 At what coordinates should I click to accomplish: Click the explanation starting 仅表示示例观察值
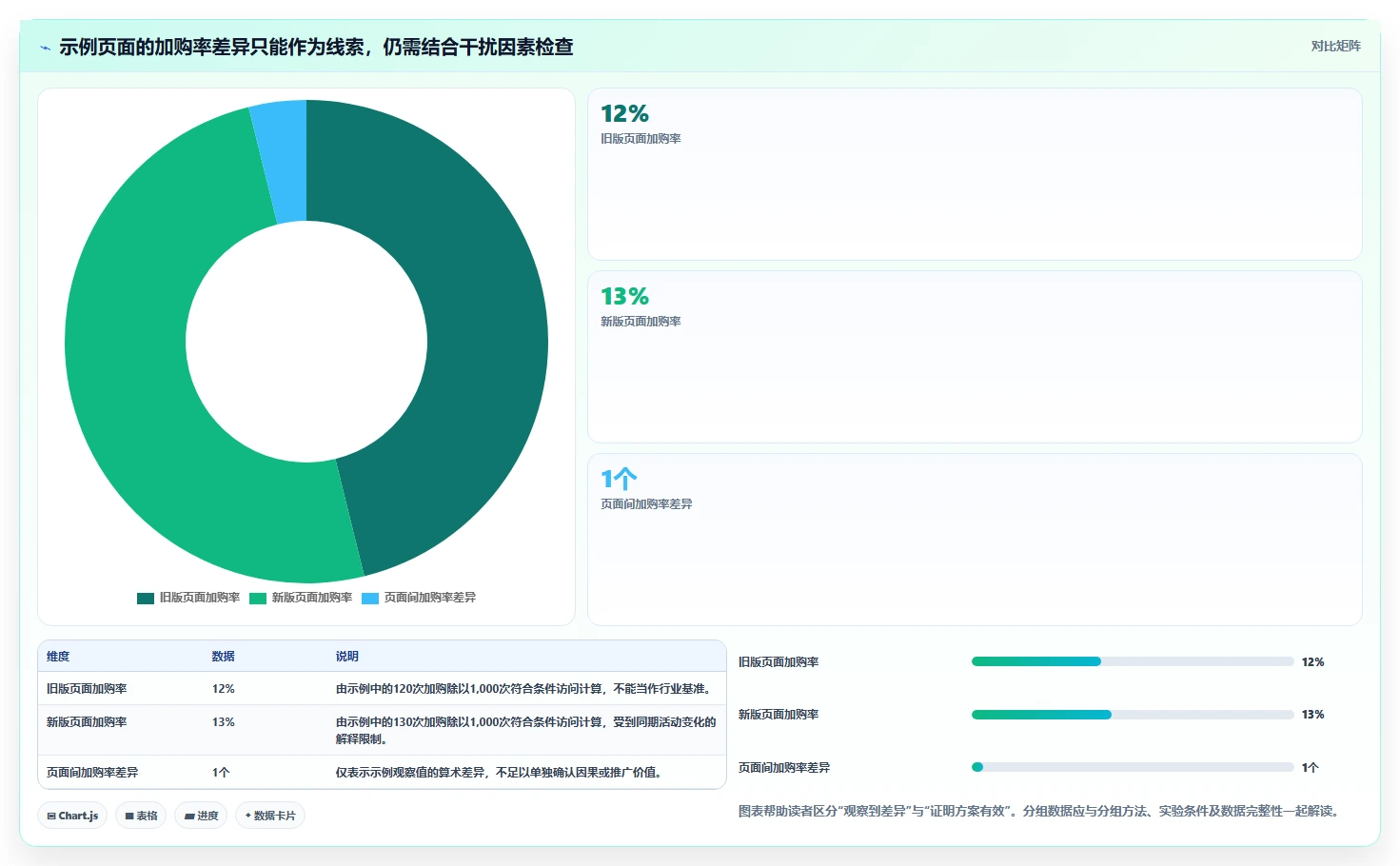tap(499, 773)
